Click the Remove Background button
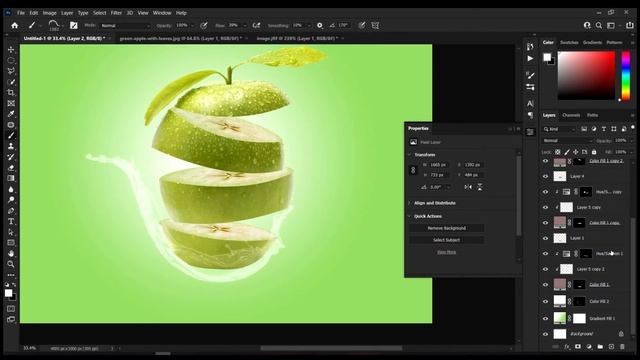This screenshot has height=360, width=640. click(x=447, y=228)
